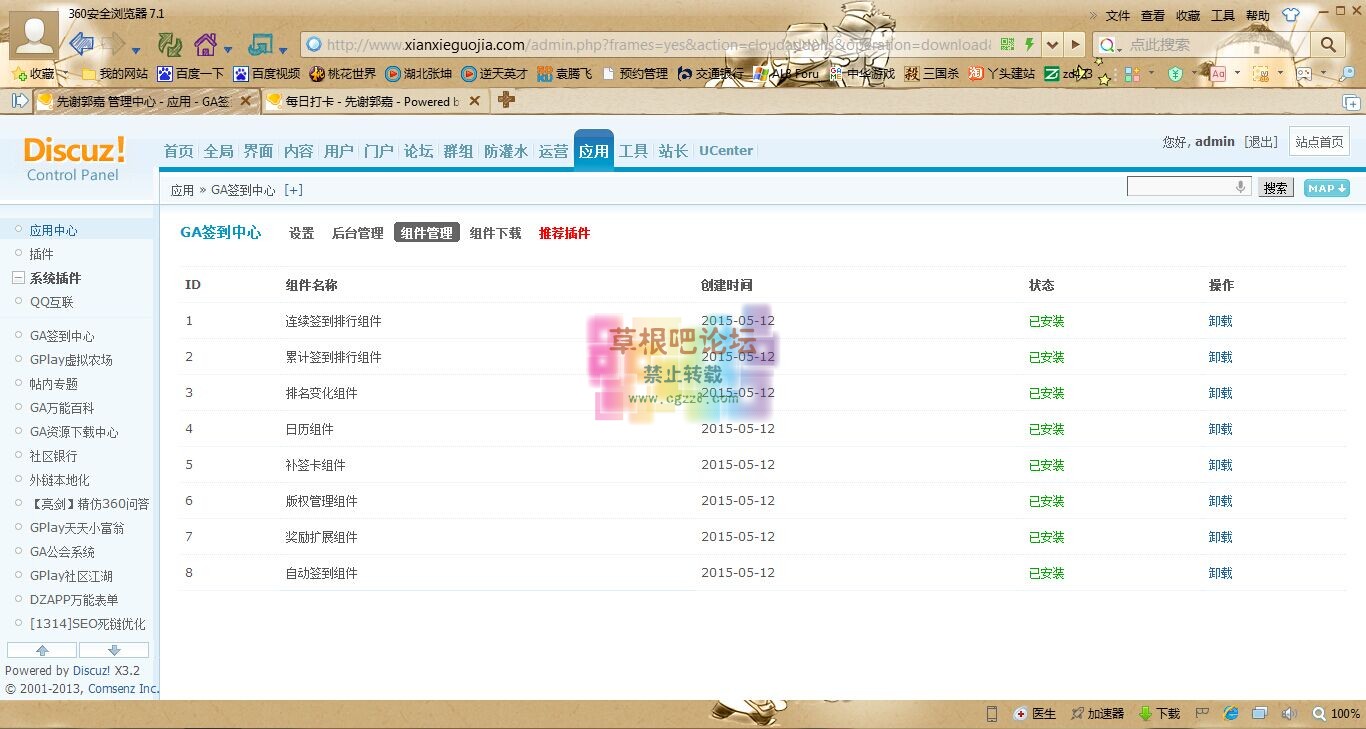This screenshot has width=1366, height=729.
Task: Click the skin shirt icon in title bar
Action: tap(1291, 15)
